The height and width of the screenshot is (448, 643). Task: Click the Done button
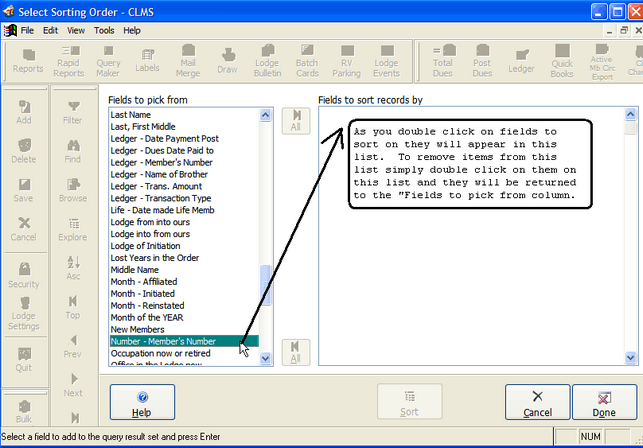click(x=603, y=403)
